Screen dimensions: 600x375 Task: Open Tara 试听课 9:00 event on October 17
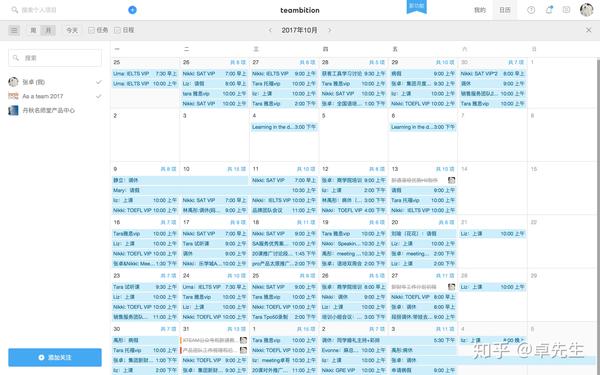[x=214, y=243]
